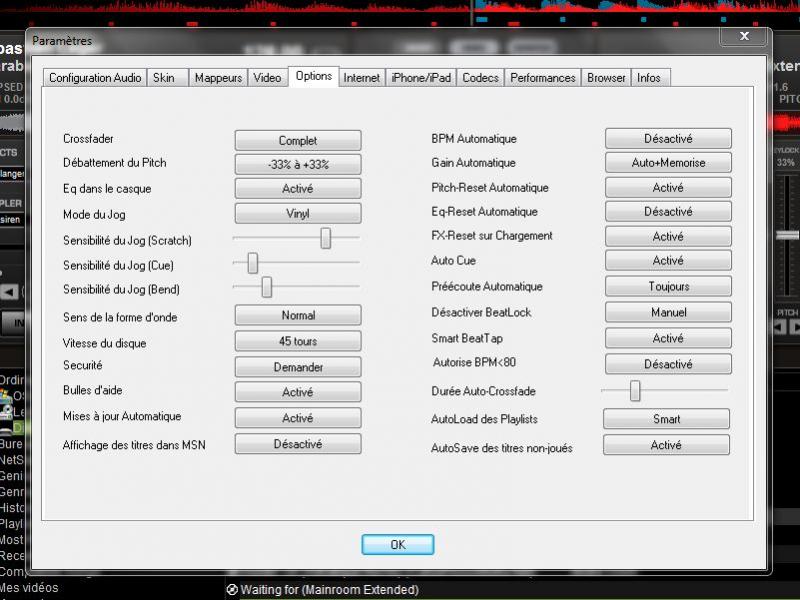800x600 pixels.
Task: Change Sens de la forme d'onde Normal
Action: tap(298, 315)
